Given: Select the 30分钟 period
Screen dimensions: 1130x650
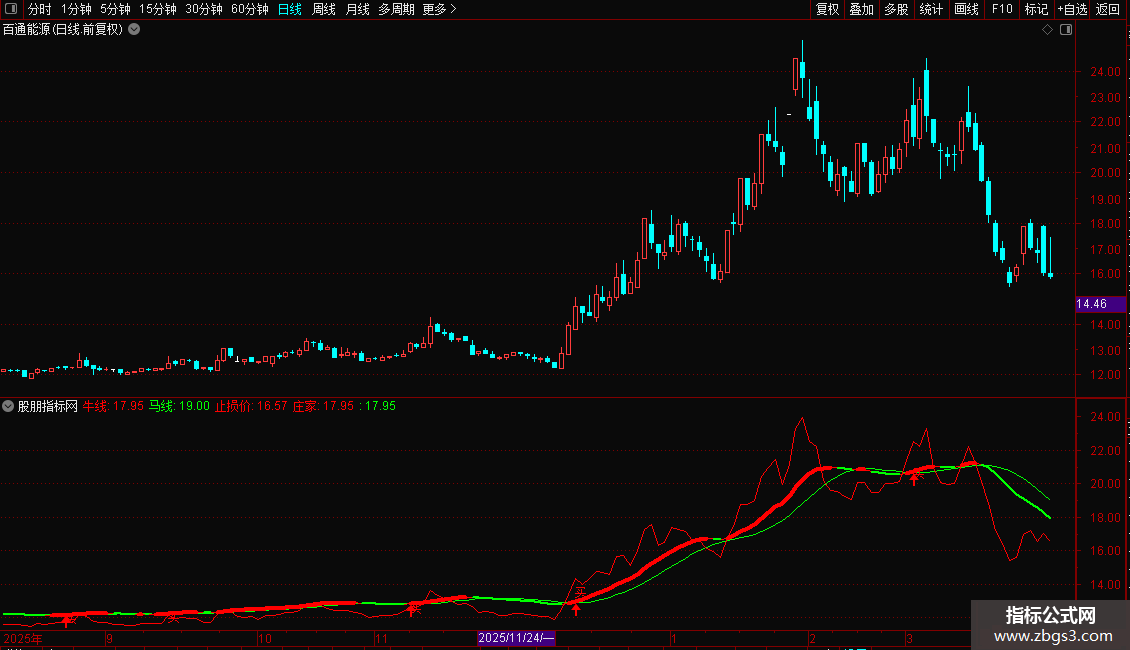Looking at the screenshot, I should pos(204,9).
